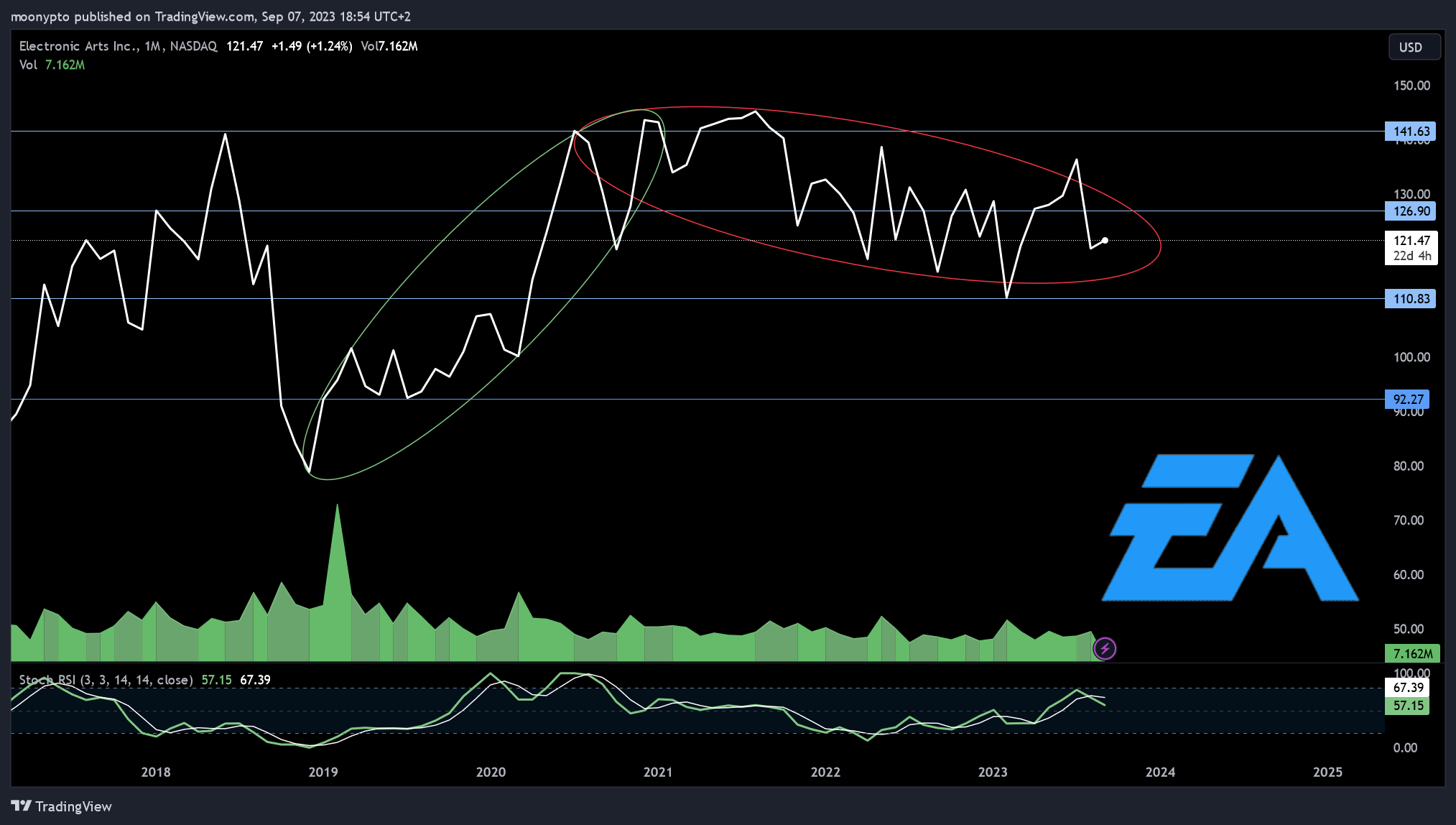Click the +1.49 (+1.24%) price change value

point(312,46)
